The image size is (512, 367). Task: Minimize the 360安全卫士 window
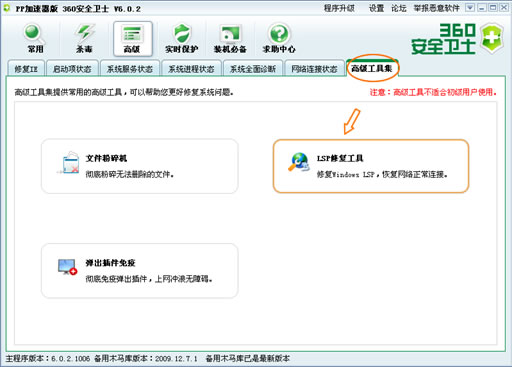(x=481, y=8)
